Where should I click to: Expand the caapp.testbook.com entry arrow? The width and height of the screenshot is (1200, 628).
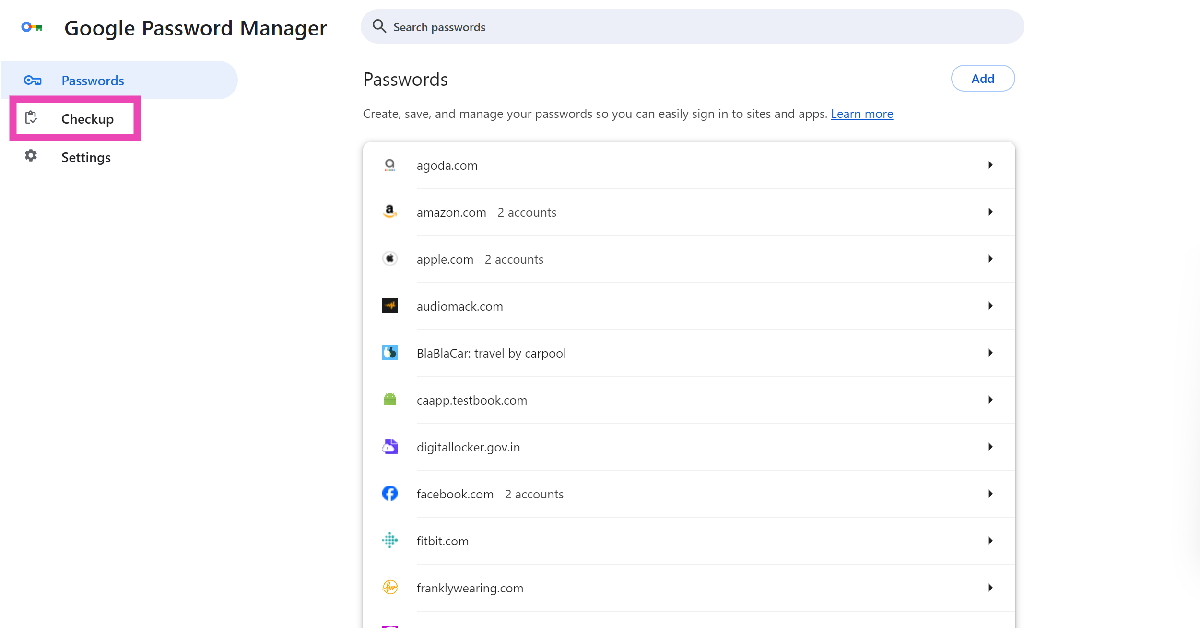990,400
